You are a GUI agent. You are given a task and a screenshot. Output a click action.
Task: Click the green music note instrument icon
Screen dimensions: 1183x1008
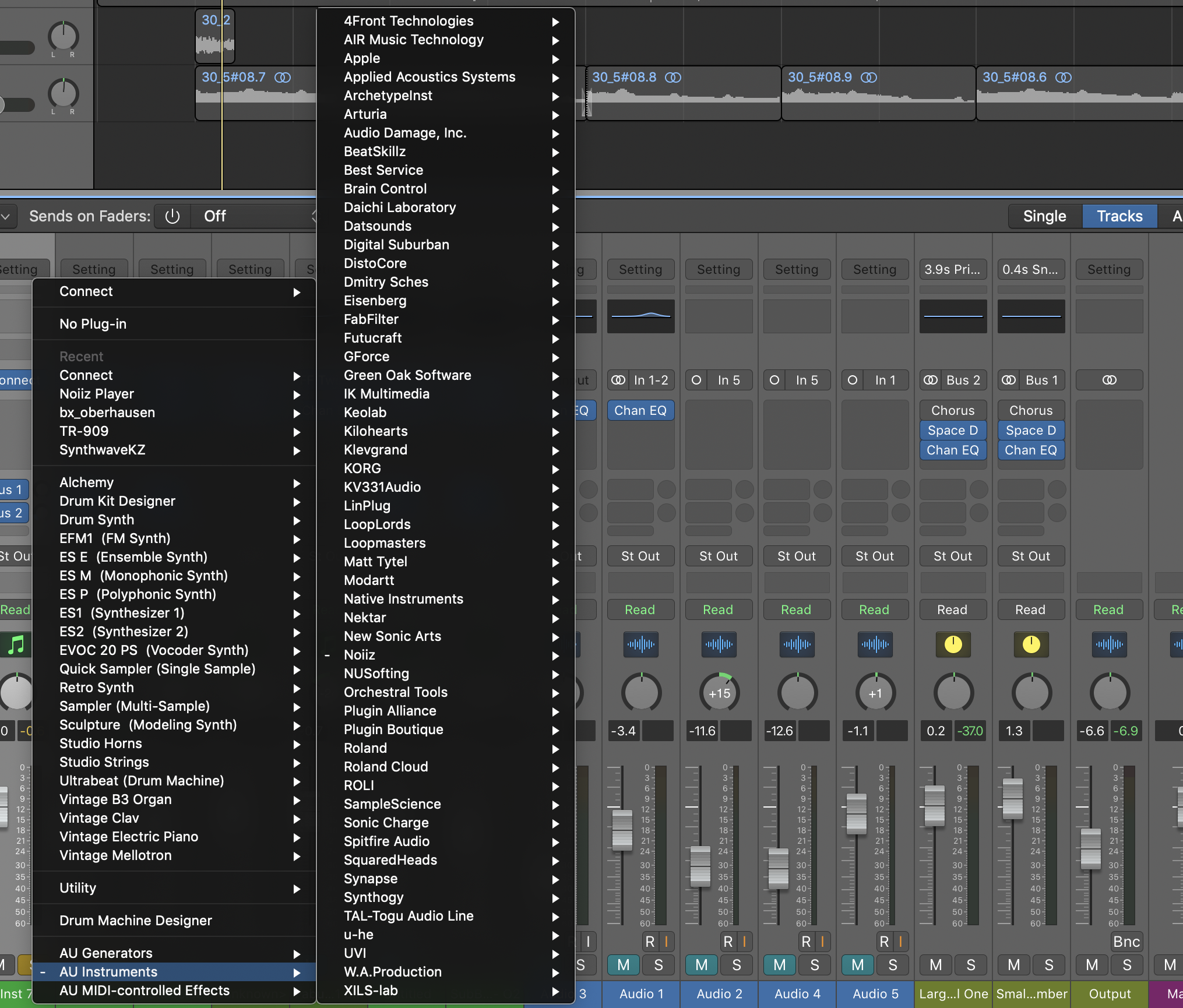[x=16, y=644]
